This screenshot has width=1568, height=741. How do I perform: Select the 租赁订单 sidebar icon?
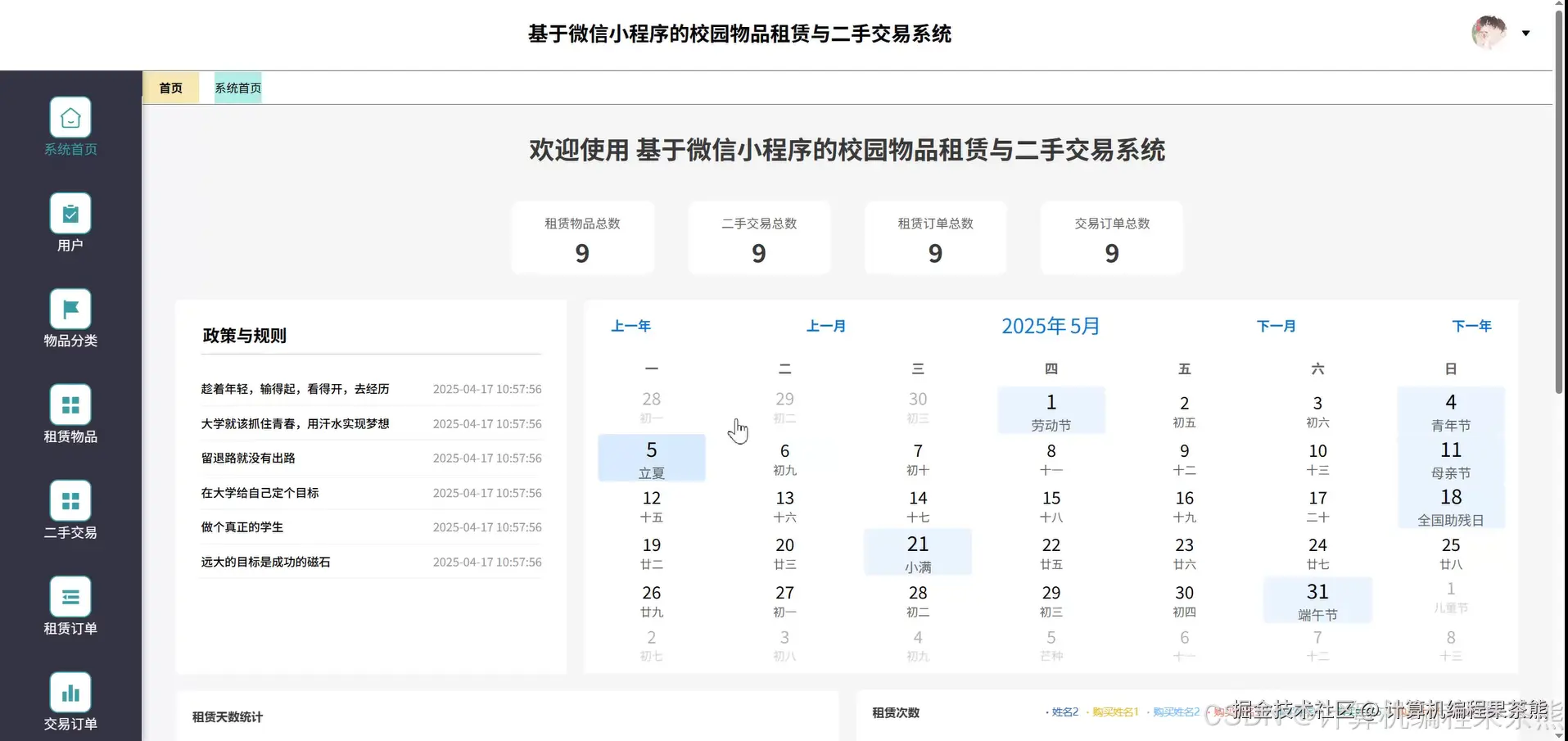(70, 606)
